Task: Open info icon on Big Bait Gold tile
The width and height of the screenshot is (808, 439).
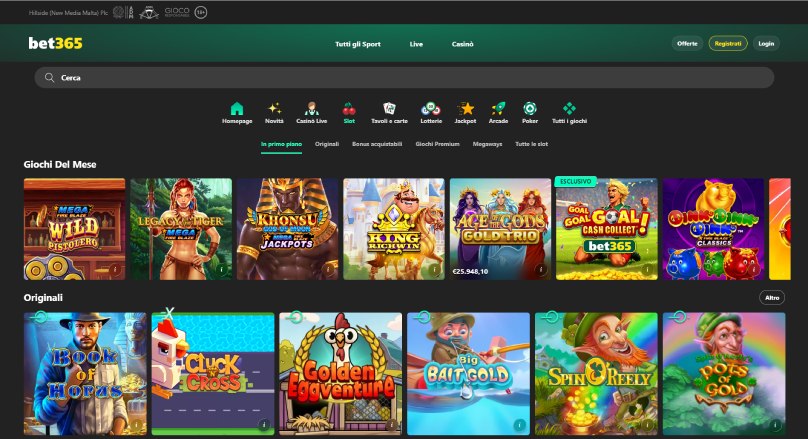Action: pyautogui.click(x=519, y=425)
